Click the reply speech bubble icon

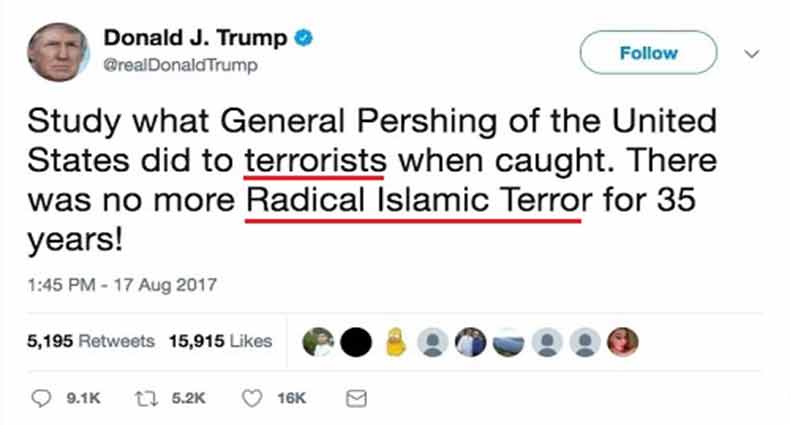41,398
